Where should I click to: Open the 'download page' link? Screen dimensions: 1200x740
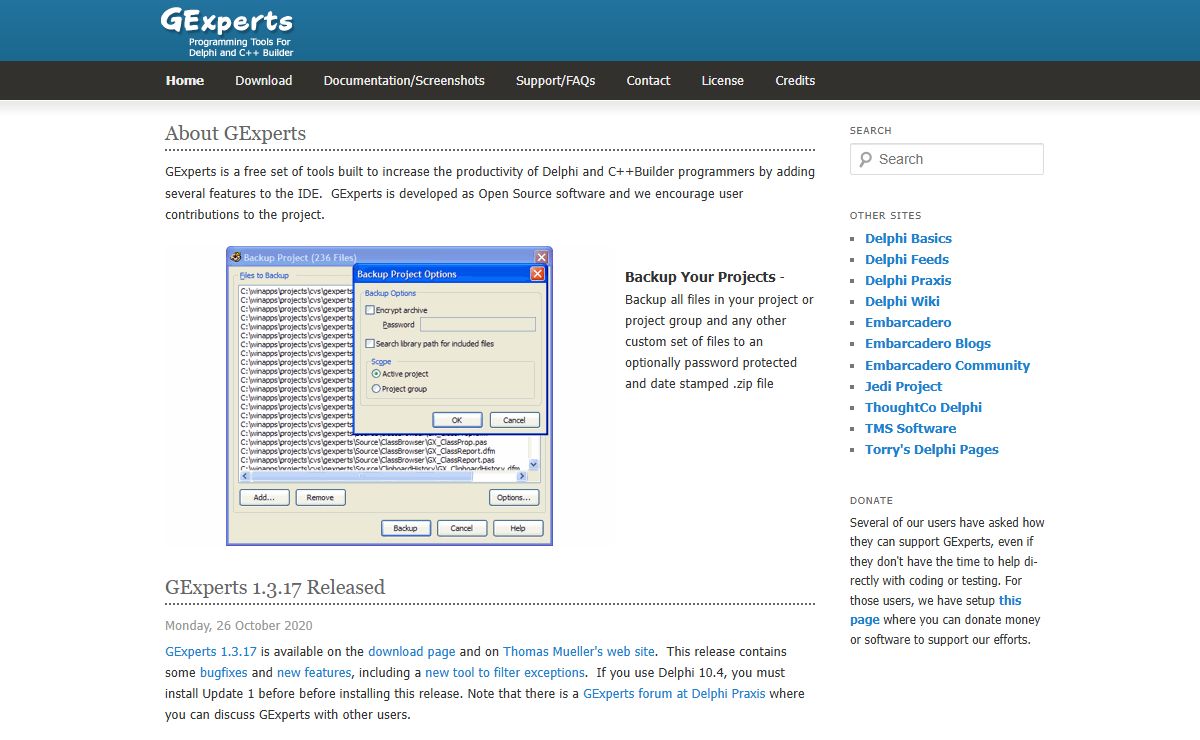[x=412, y=651]
